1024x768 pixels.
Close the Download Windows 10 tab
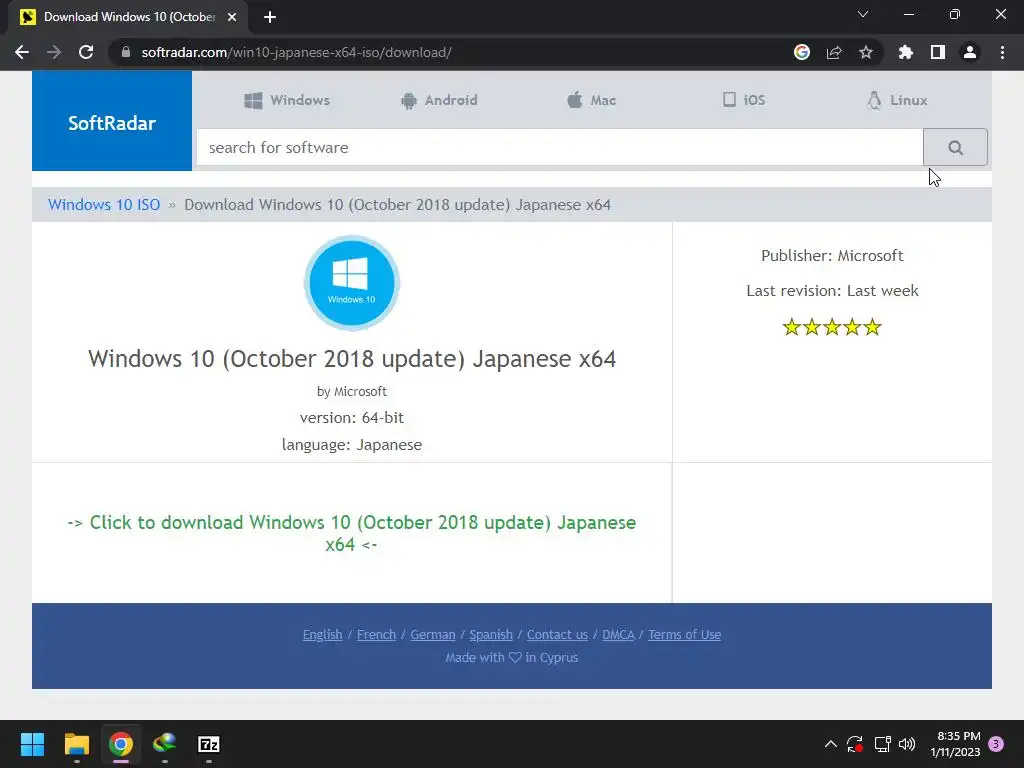pyautogui.click(x=232, y=17)
